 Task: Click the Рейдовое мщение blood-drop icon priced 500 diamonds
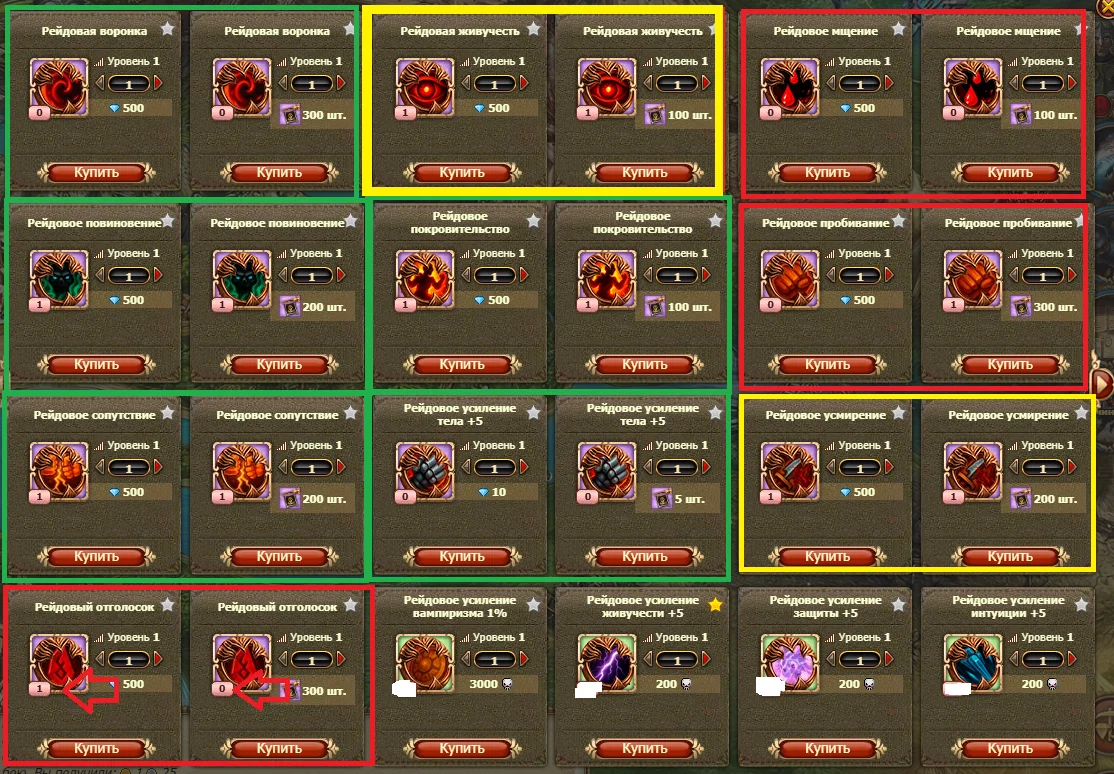coord(790,87)
